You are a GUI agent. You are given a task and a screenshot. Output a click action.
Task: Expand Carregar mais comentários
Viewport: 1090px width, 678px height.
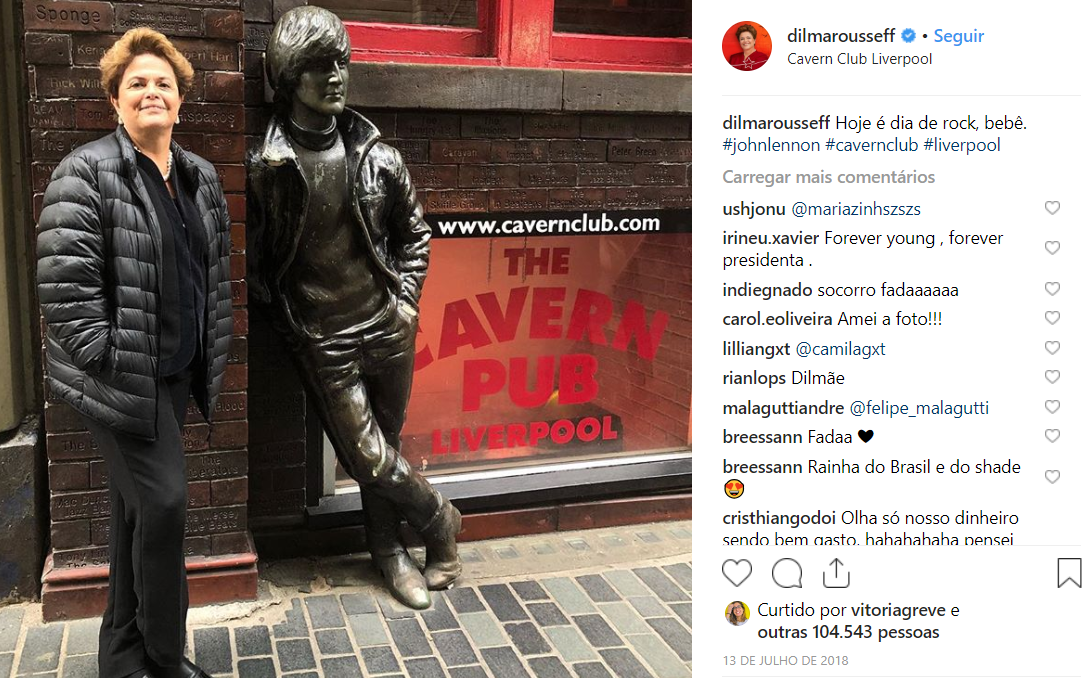(829, 177)
